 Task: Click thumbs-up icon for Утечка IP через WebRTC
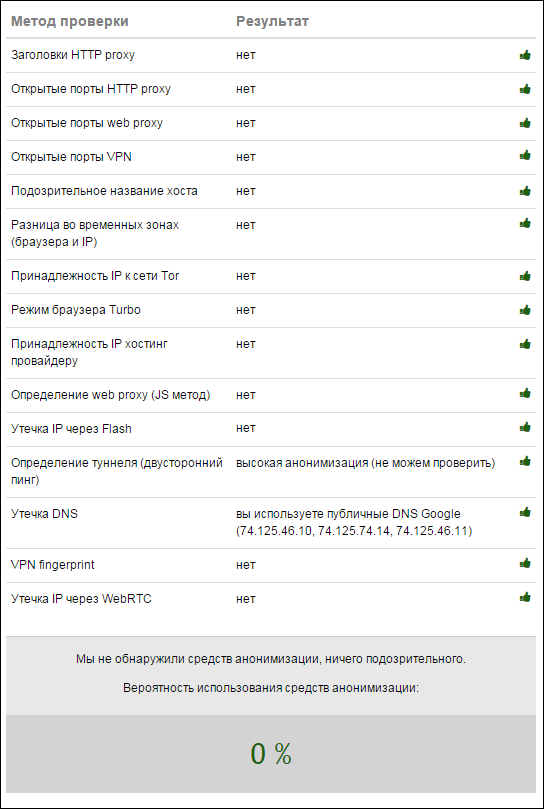(525, 597)
